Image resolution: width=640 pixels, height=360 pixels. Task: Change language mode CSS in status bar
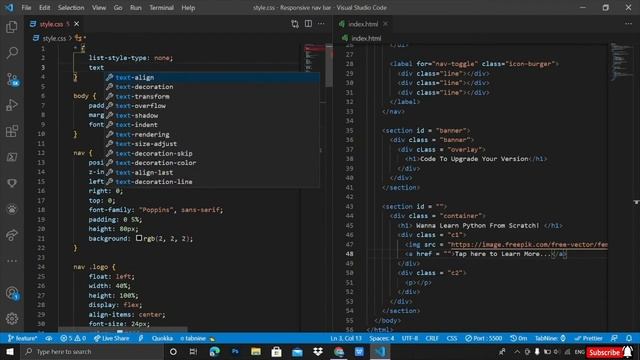(451, 338)
